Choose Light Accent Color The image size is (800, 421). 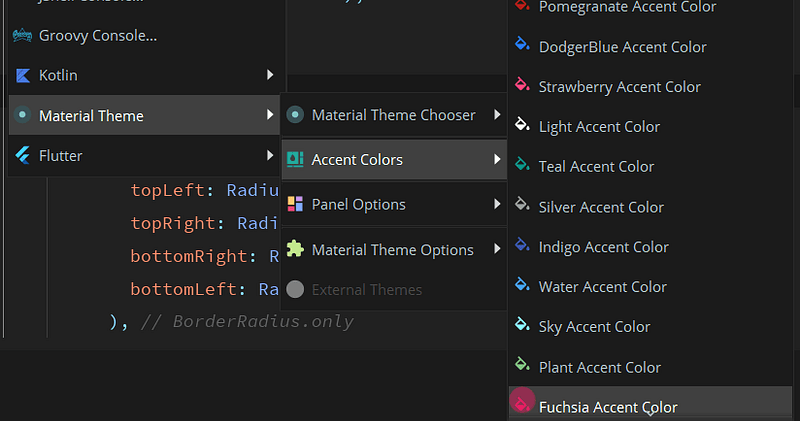[x=650, y=127]
